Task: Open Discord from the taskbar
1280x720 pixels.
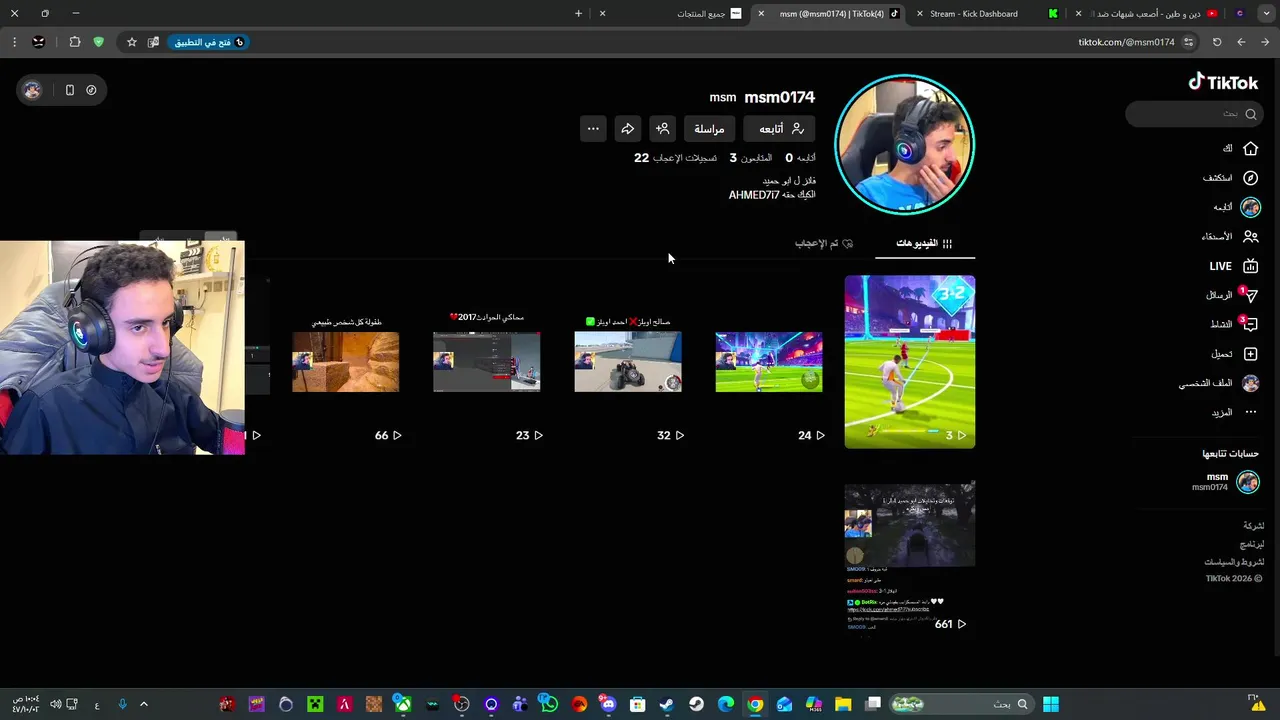Action: (608, 705)
